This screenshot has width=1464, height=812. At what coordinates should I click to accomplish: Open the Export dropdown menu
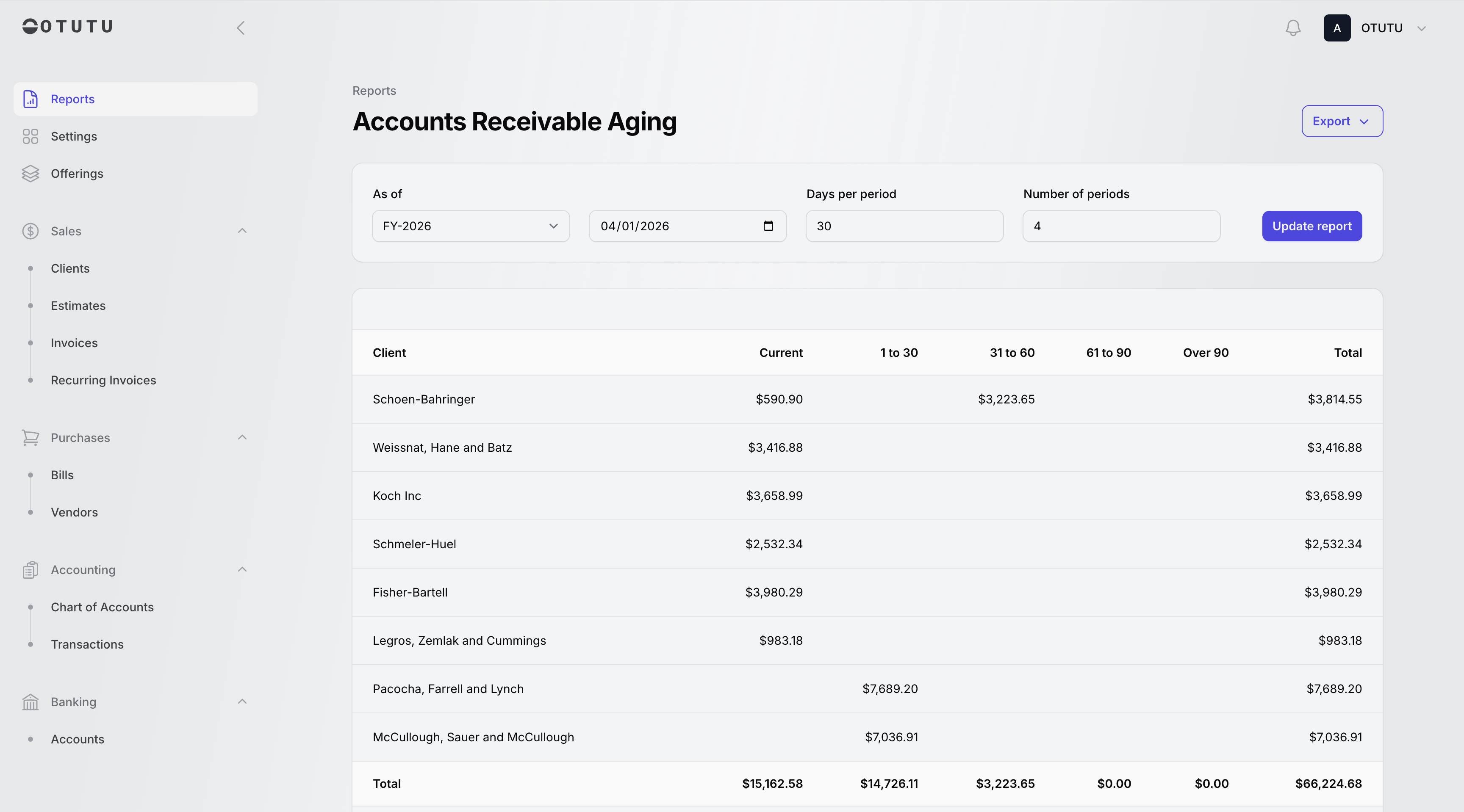coord(1342,121)
